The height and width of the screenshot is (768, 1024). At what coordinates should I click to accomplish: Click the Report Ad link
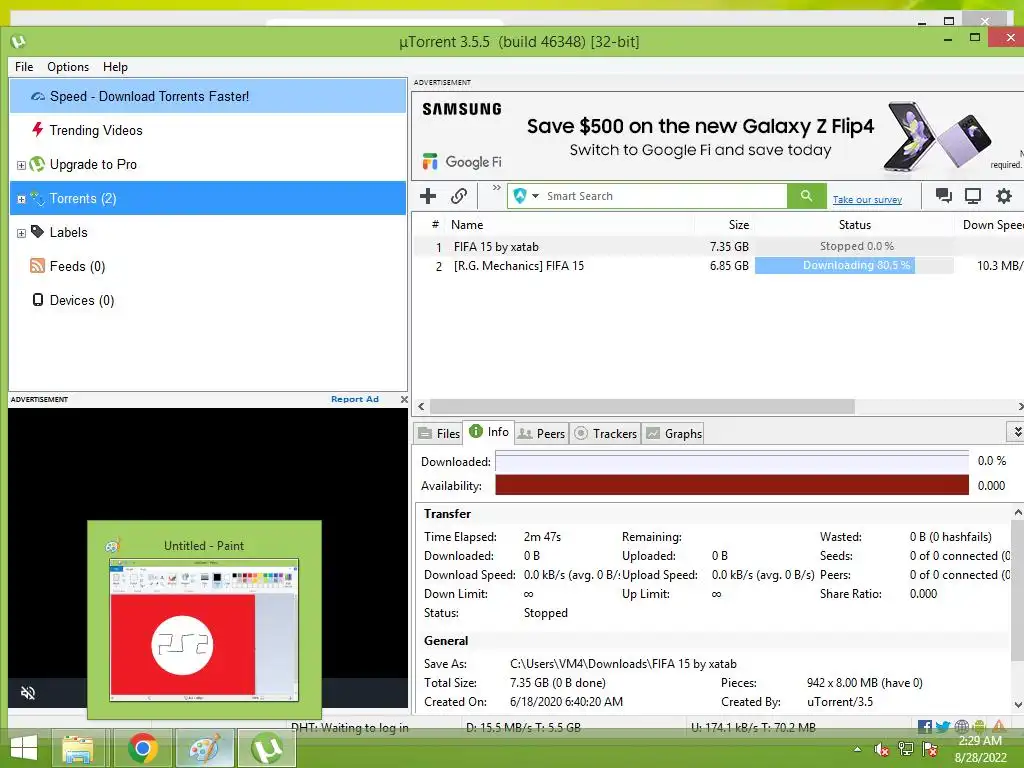[355, 399]
